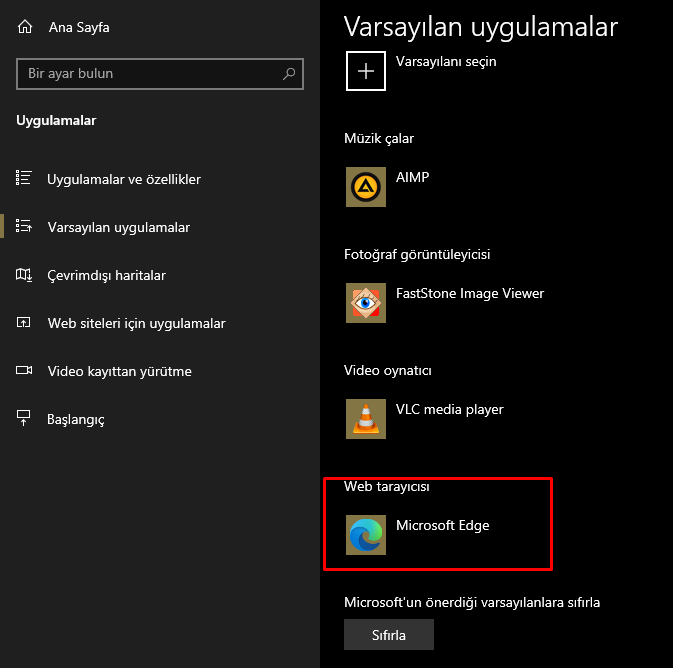Click the Ana Sayfa home icon
Image resolution: width=673 pixels, height=668 pixels.
coord(25,27)
